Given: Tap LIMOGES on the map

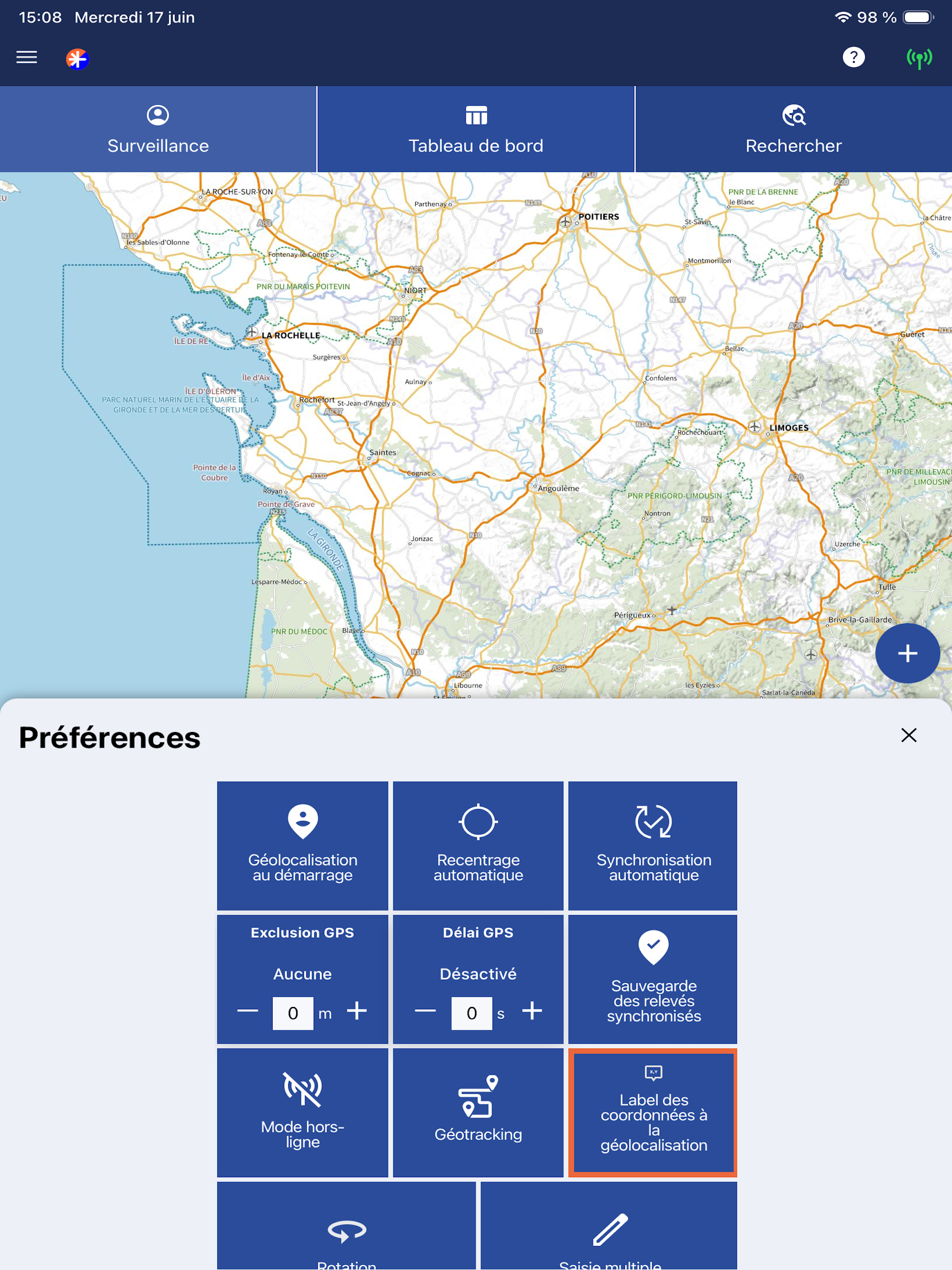Looking at the screenshot, I should [x=788, y=428].
